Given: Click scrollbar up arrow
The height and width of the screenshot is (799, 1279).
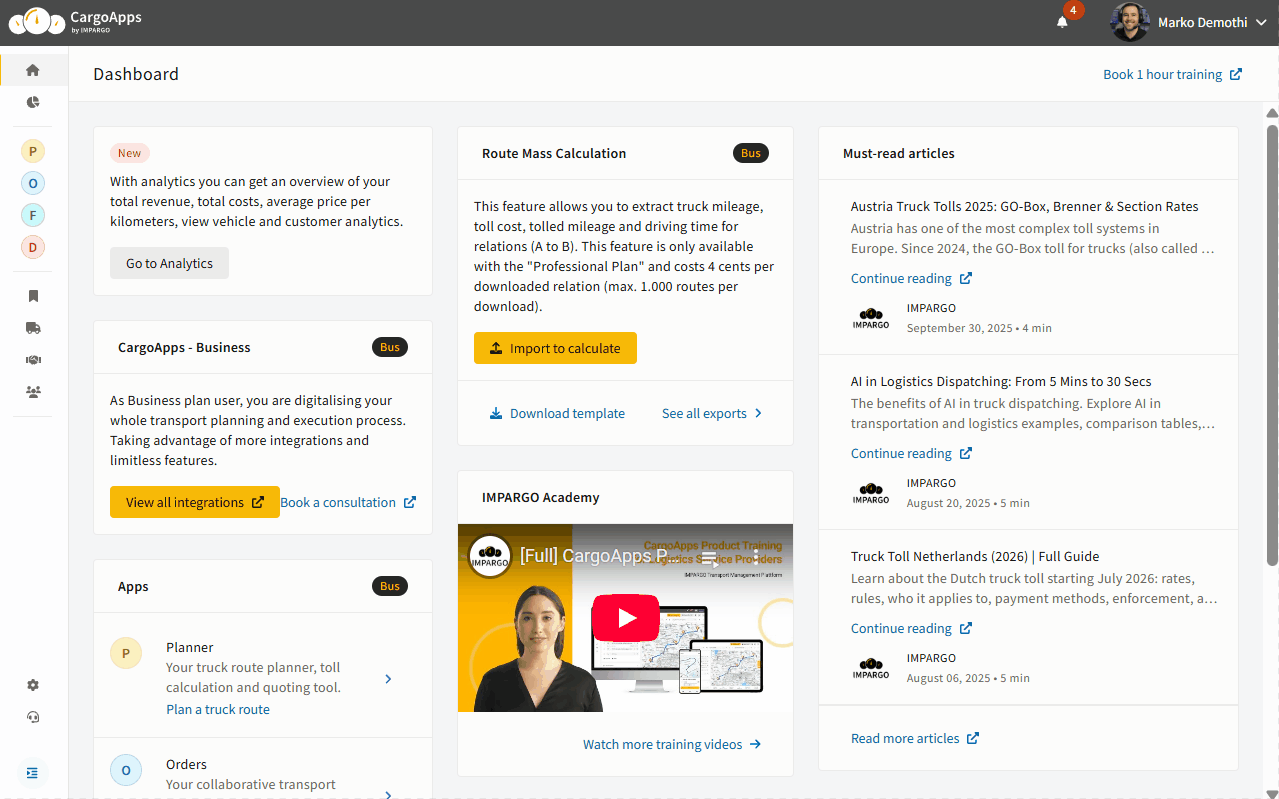Looking at the screenshot, I should click(1272, 112).
